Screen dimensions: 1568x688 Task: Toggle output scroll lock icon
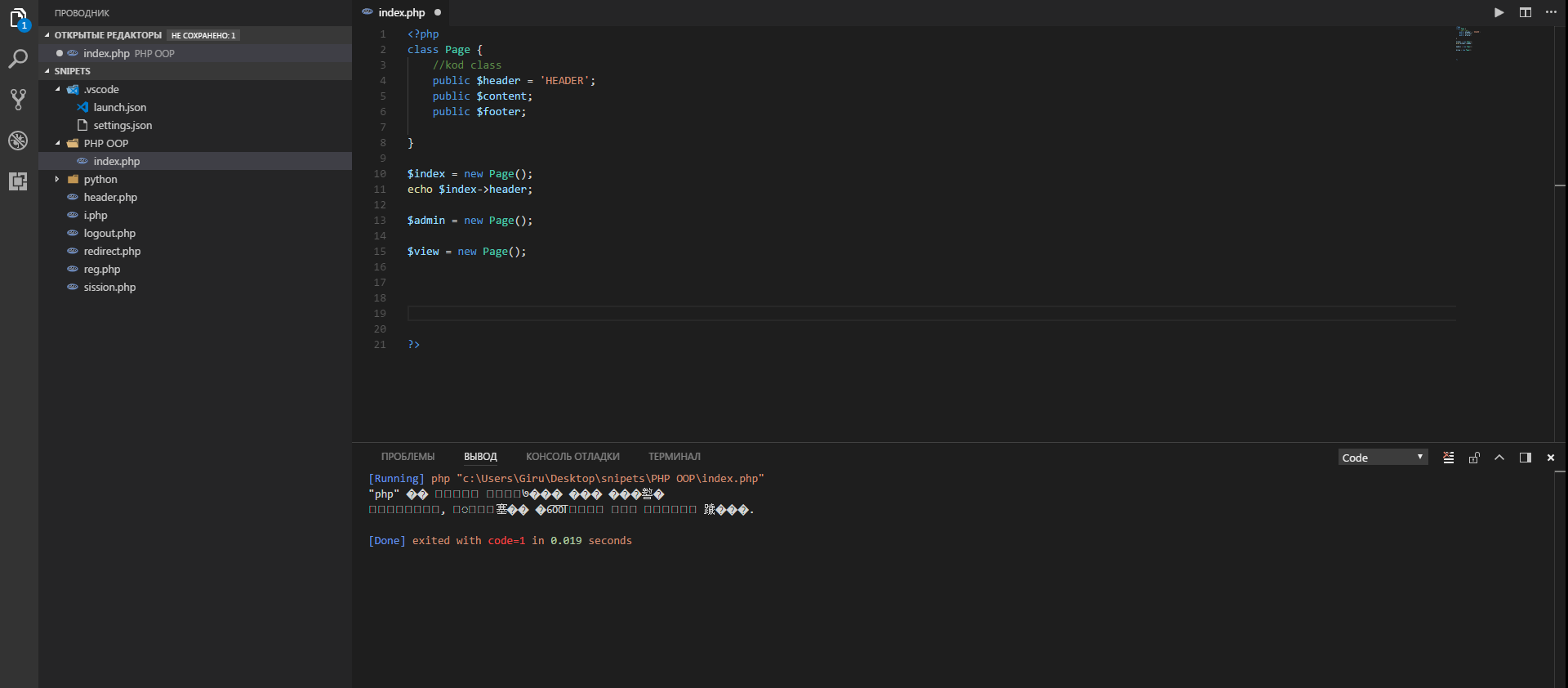click(x=1474, y=458)
